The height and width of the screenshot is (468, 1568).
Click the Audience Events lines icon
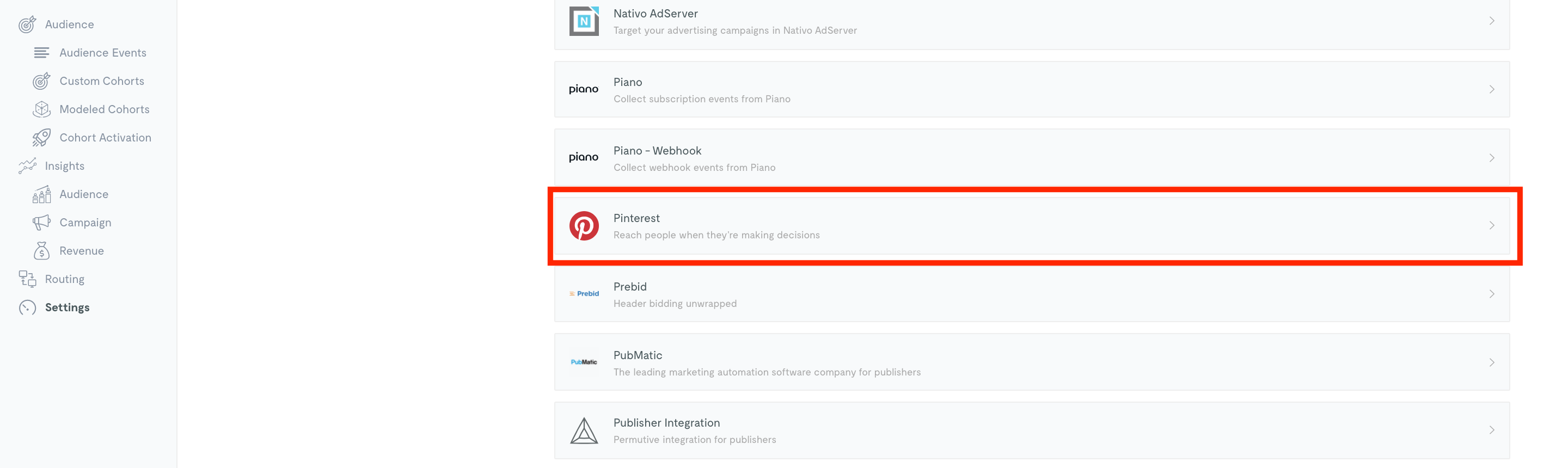click(41, 53)
